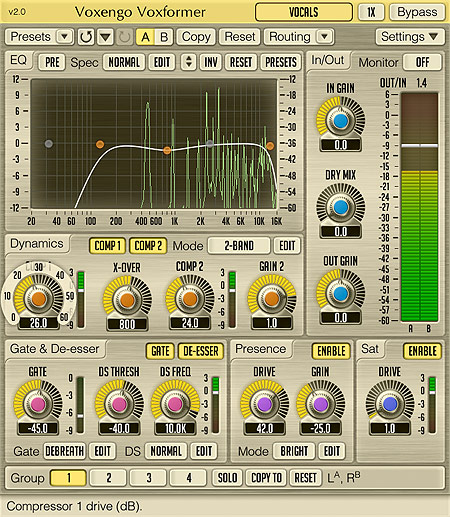Image resolution: width=450 pixels, height=517 pixels.
Task: Open the Routing dropdown arrow
Action: click(x=324, y=36)
